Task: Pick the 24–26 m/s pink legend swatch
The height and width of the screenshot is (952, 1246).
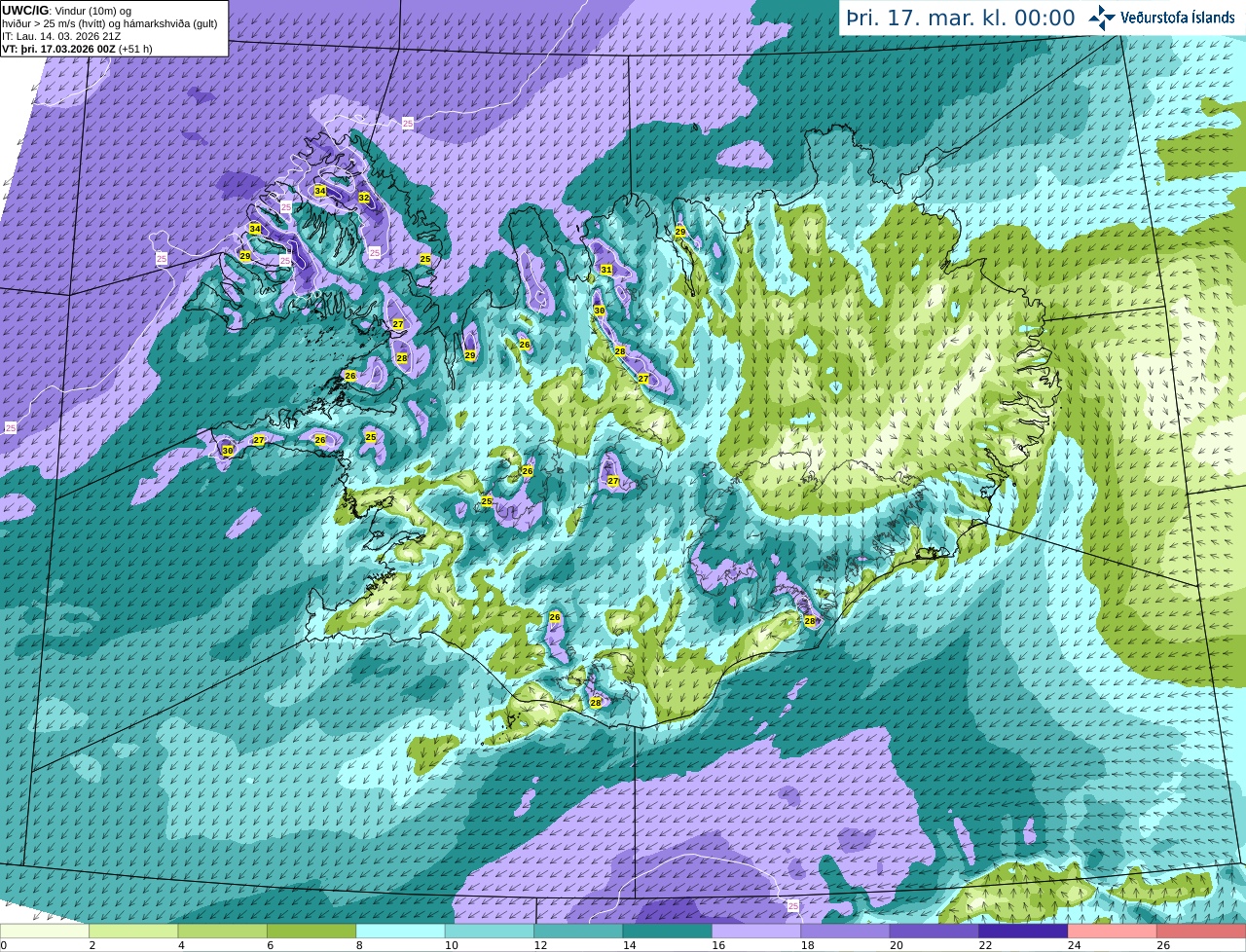Action: coord(1112,932)
